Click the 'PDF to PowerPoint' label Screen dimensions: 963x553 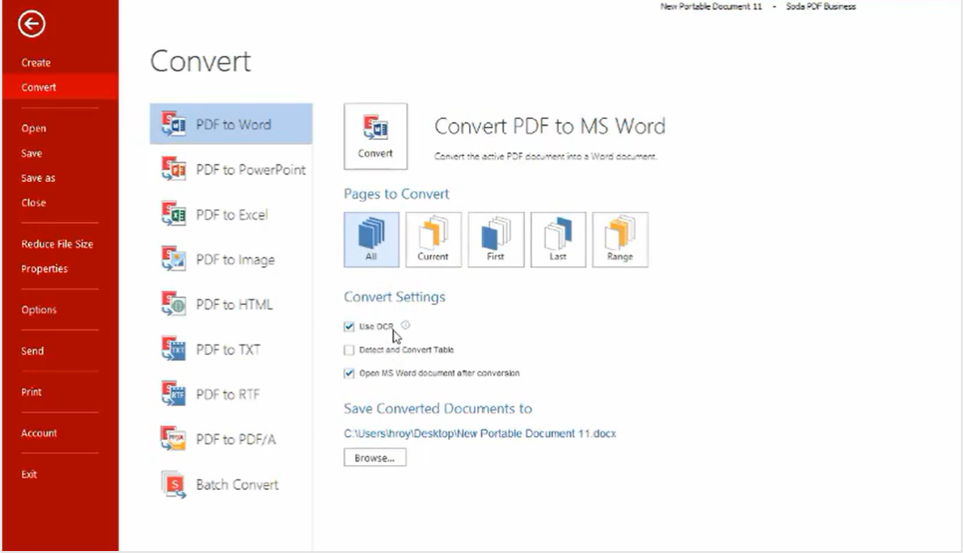[x=251, y=170]
